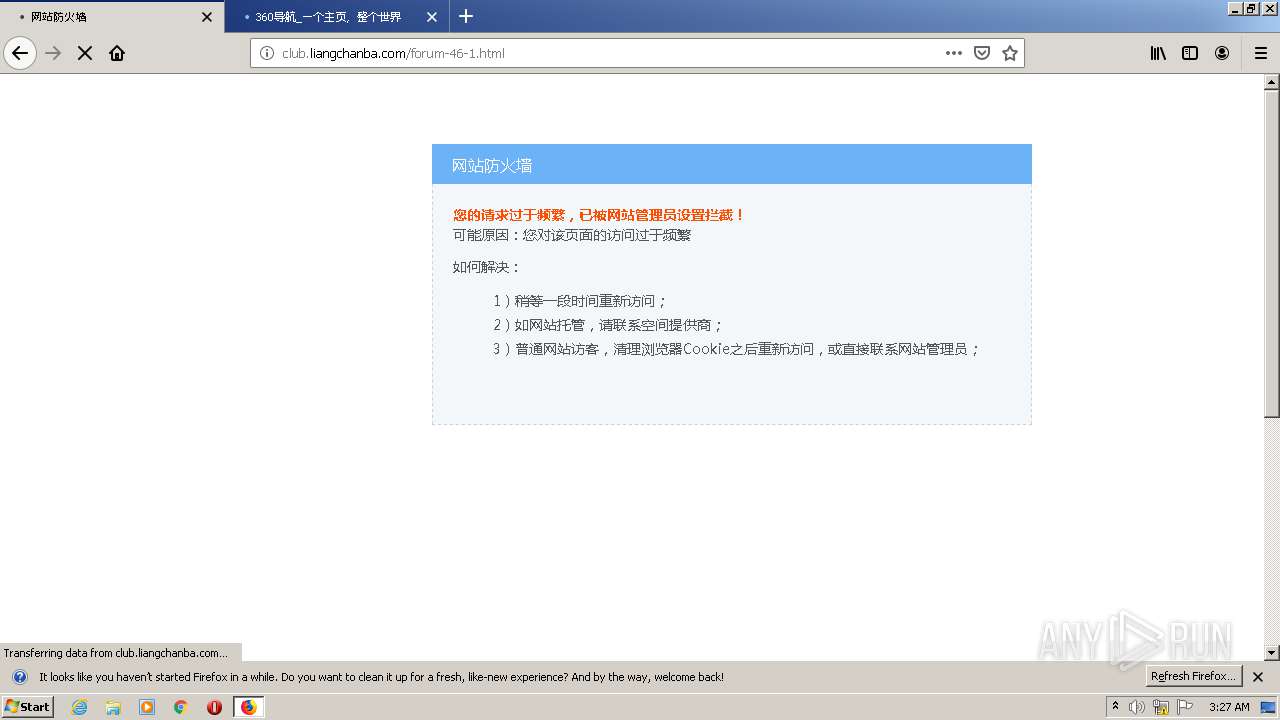Click the scrollbar down arrow
This screenshot has height=720, width=1280.
[1272, 653]
